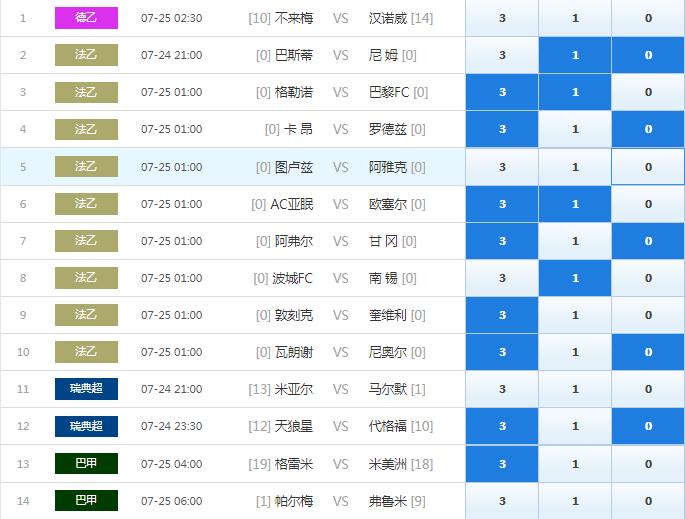Select option 0 for 格雷米 vs 米美洲

pos(648,464)
